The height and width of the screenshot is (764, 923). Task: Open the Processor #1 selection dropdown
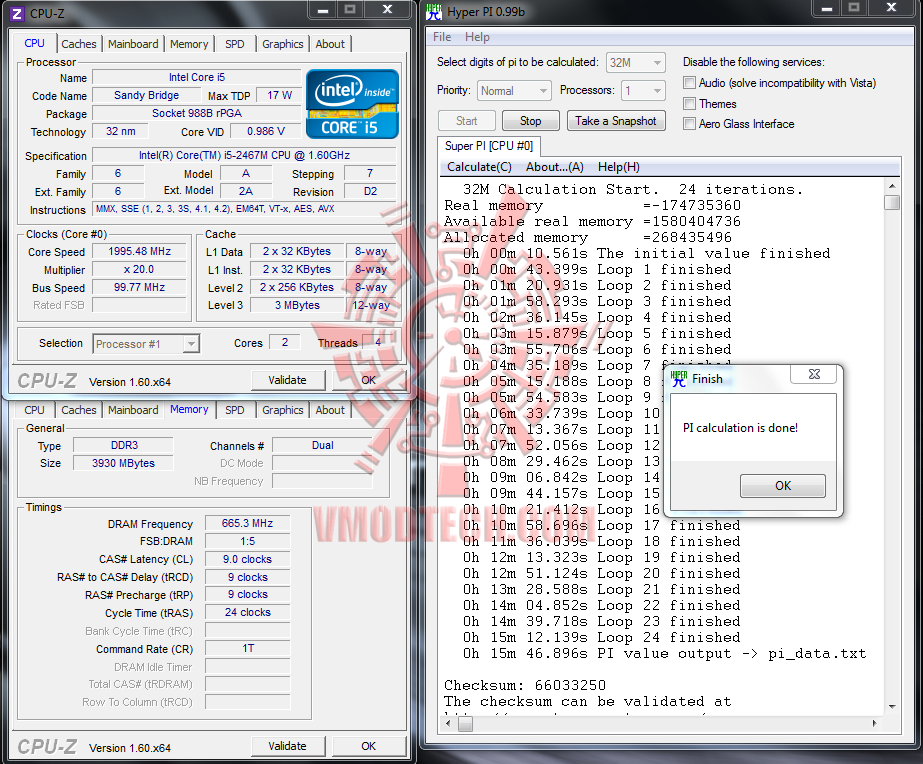(x=146, y=344)
